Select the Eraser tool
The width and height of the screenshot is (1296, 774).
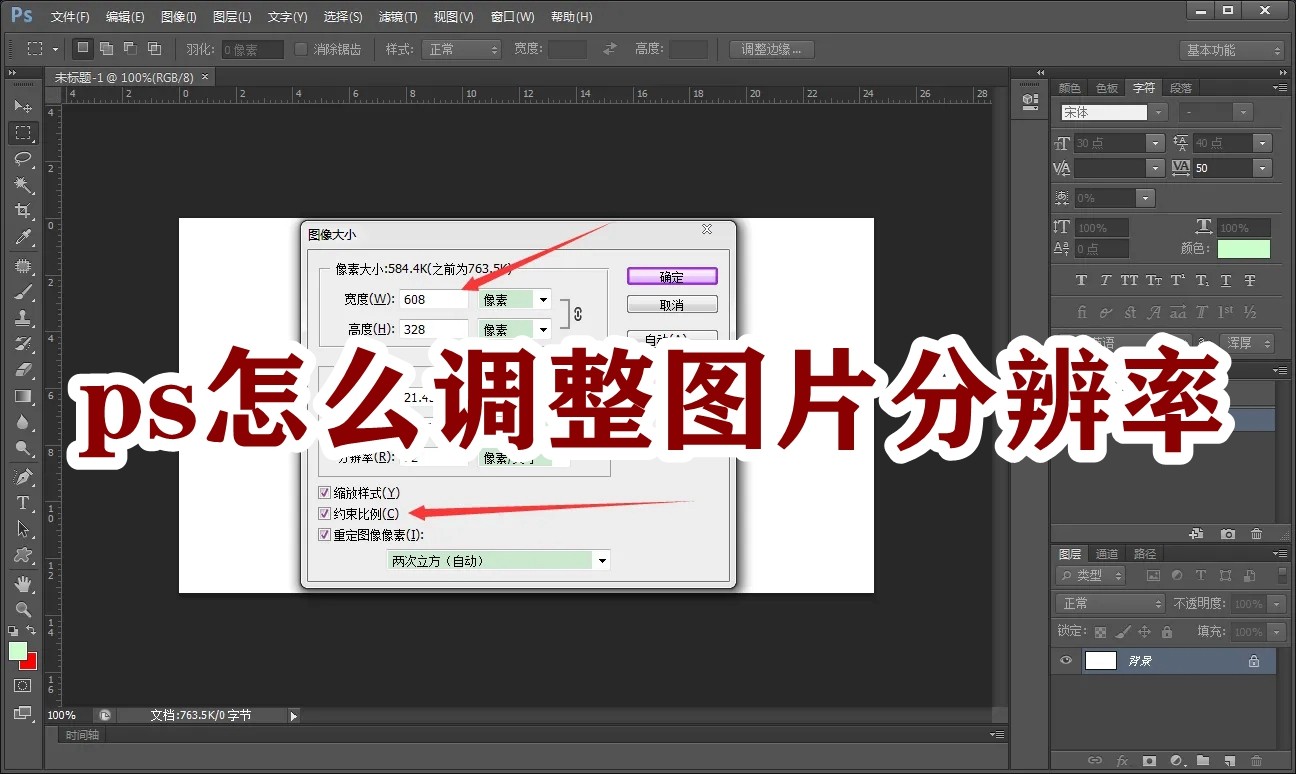pyautogui.click(x=23, y=370)
